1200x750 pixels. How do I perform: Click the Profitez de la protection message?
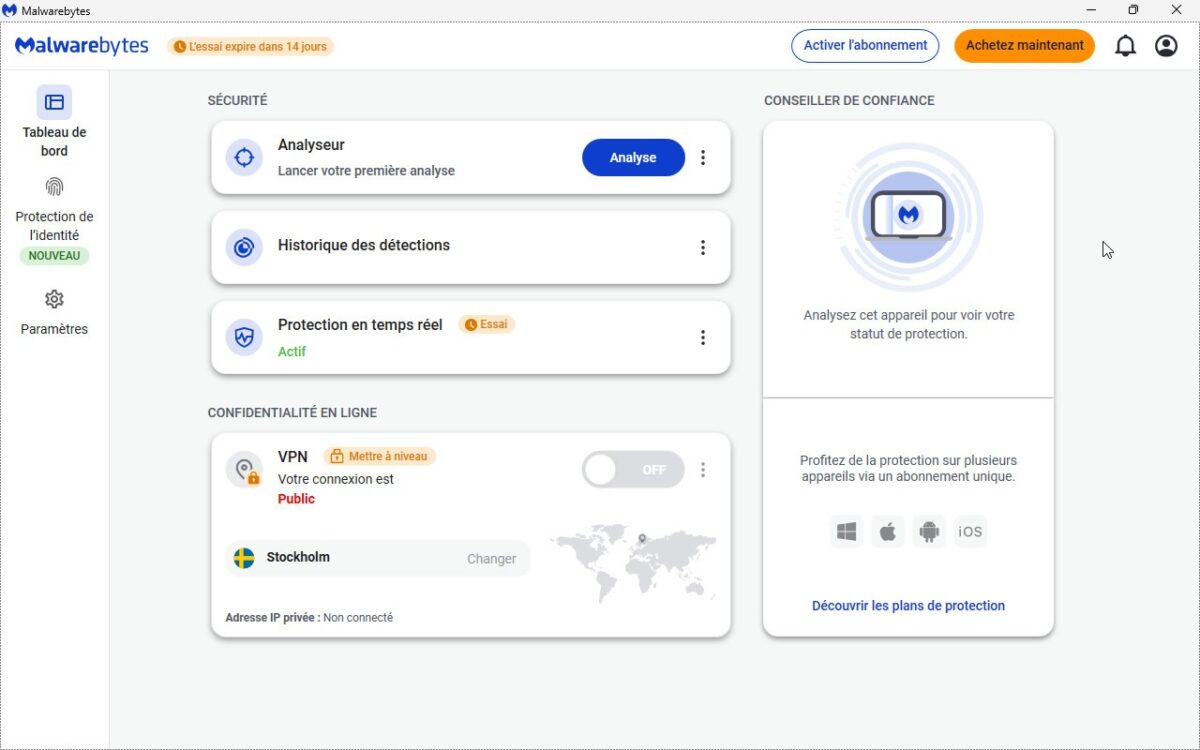point(908,468)
